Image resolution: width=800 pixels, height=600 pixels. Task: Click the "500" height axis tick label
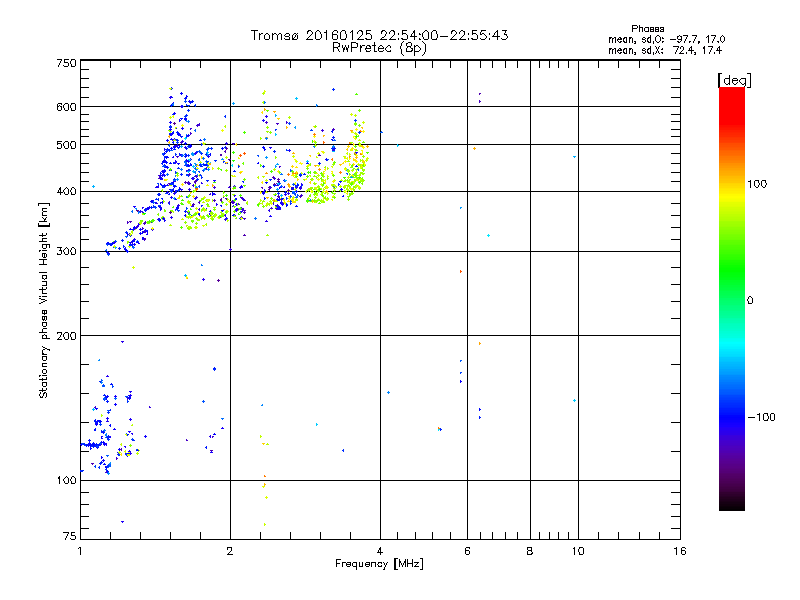tap(66, 145)
